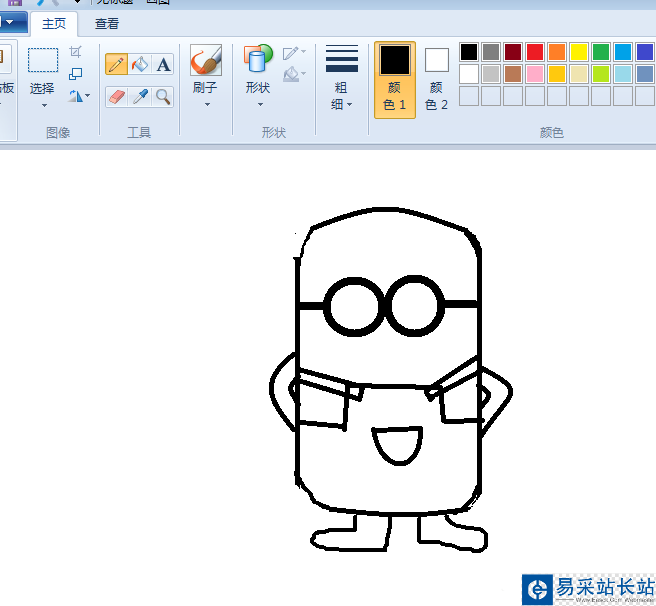Expand the 刷子 brushes dropdown arrow
The height and width of the screenshot is (606, 656).
[207, 105]
